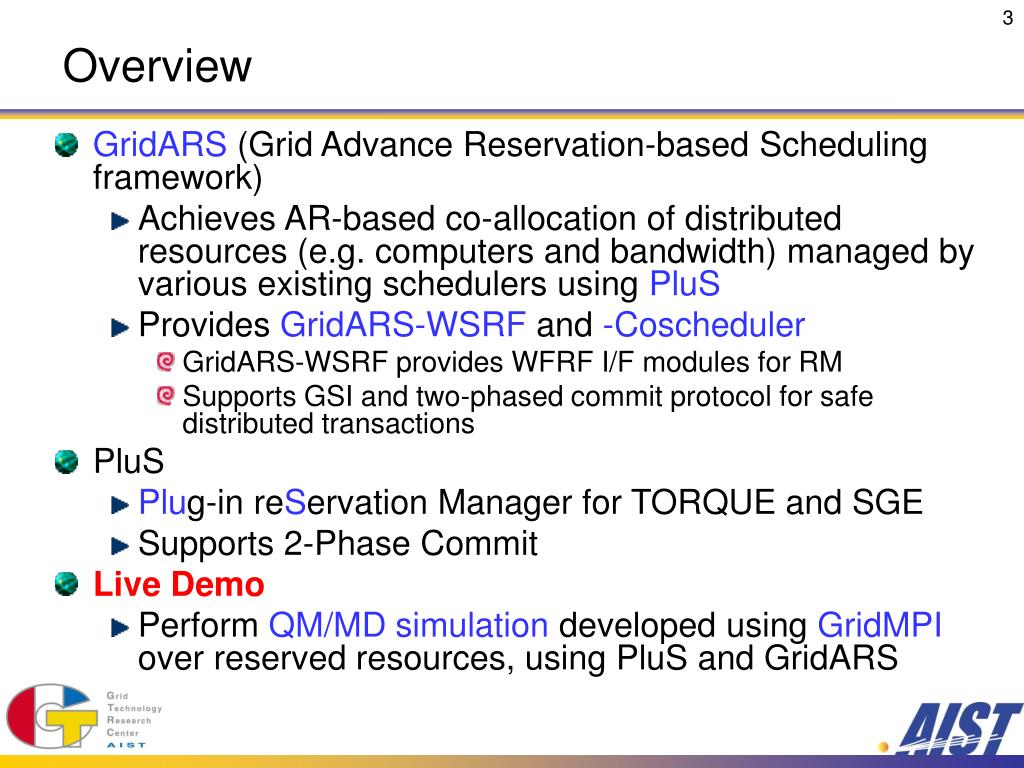This screenshot has width=1024, height=768.
Task: Click the globe bullet beside GridARS
Action: (x=66, y=145)
